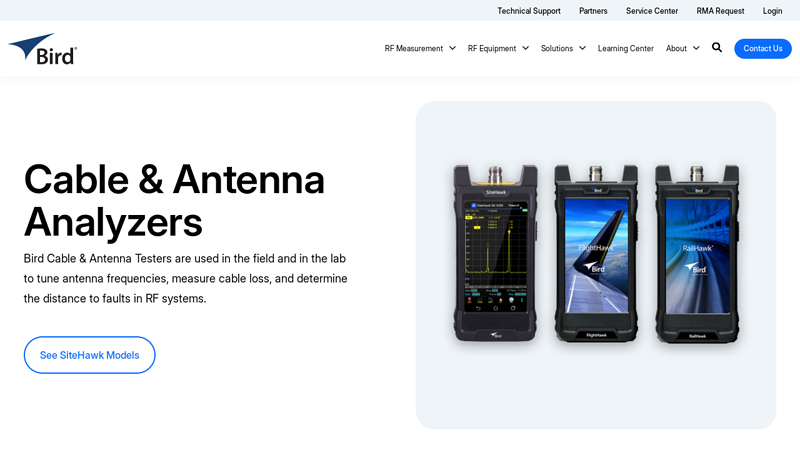The height and width of the screenshot is (450, 800).
Task: Expand the About dropdown chevron
Action: pyautogui.click(x=696, y=48)
